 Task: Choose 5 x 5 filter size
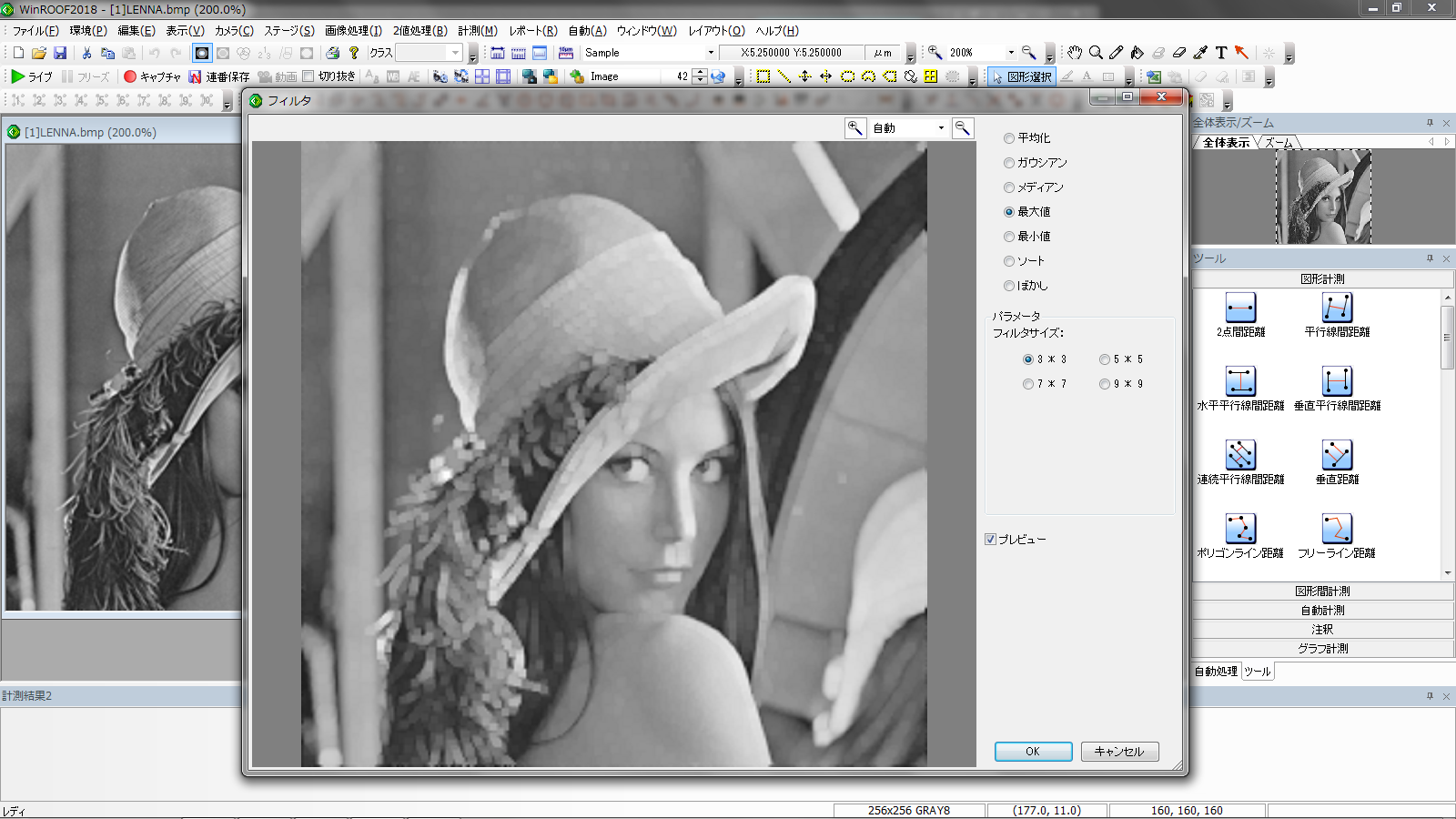click(1121, 359)
